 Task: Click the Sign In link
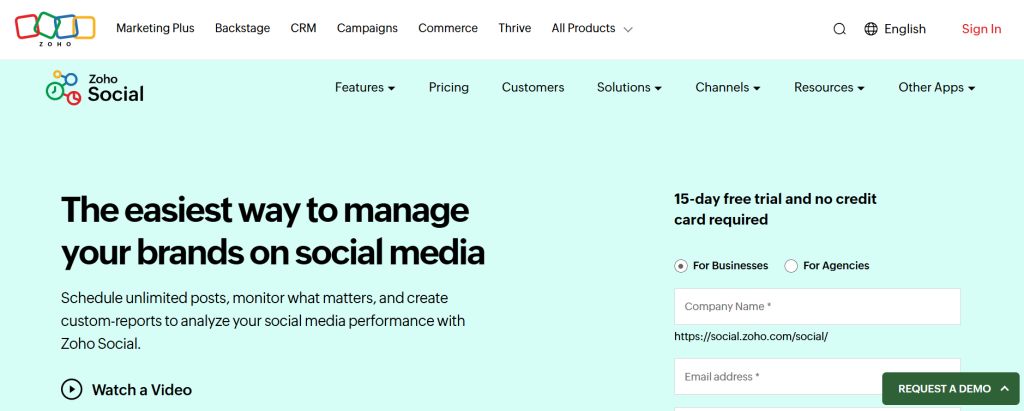981,29
